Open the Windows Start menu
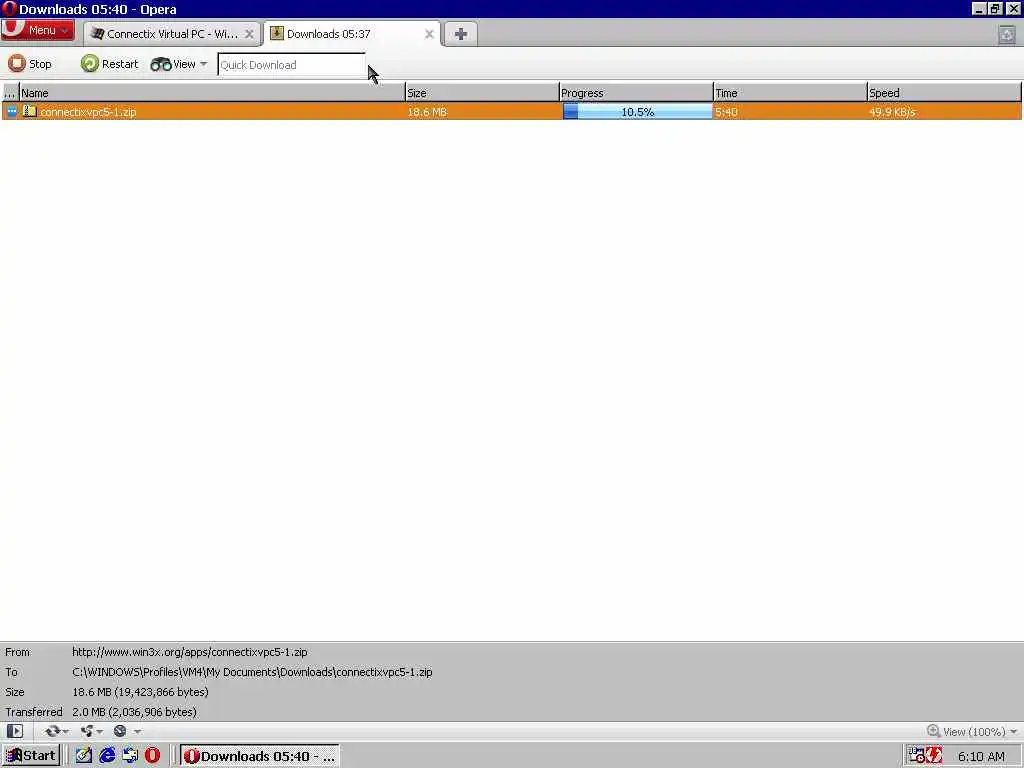Image resolution: width=1024 pixels, height=768 pixels. (31, 756)
